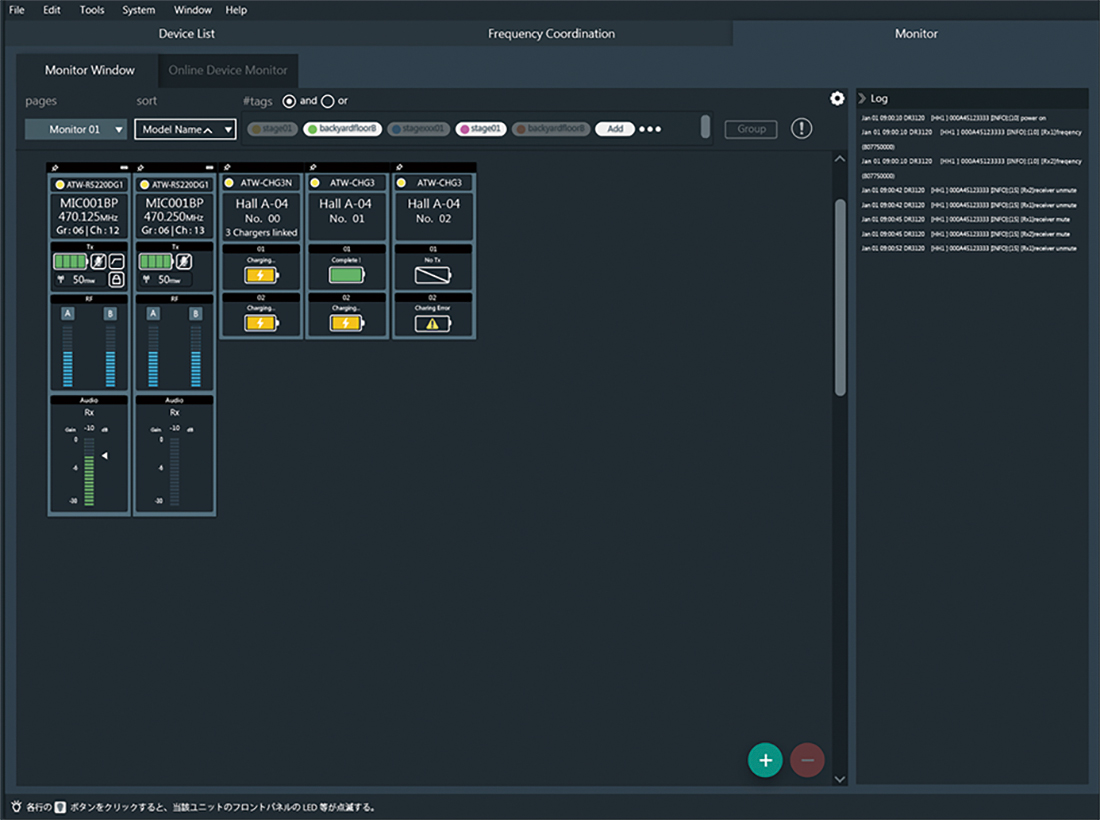Toggle the stagexxx01 tag
1100x820 pixels.
[x=418, y=129]
